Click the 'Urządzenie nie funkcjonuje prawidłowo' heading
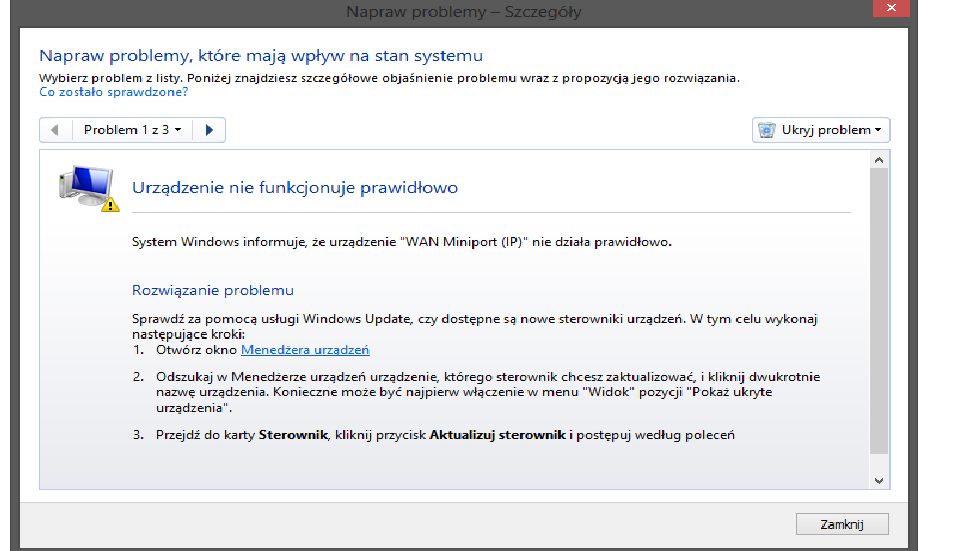Viewport: 960px width, 551px height. coord(295,187)
